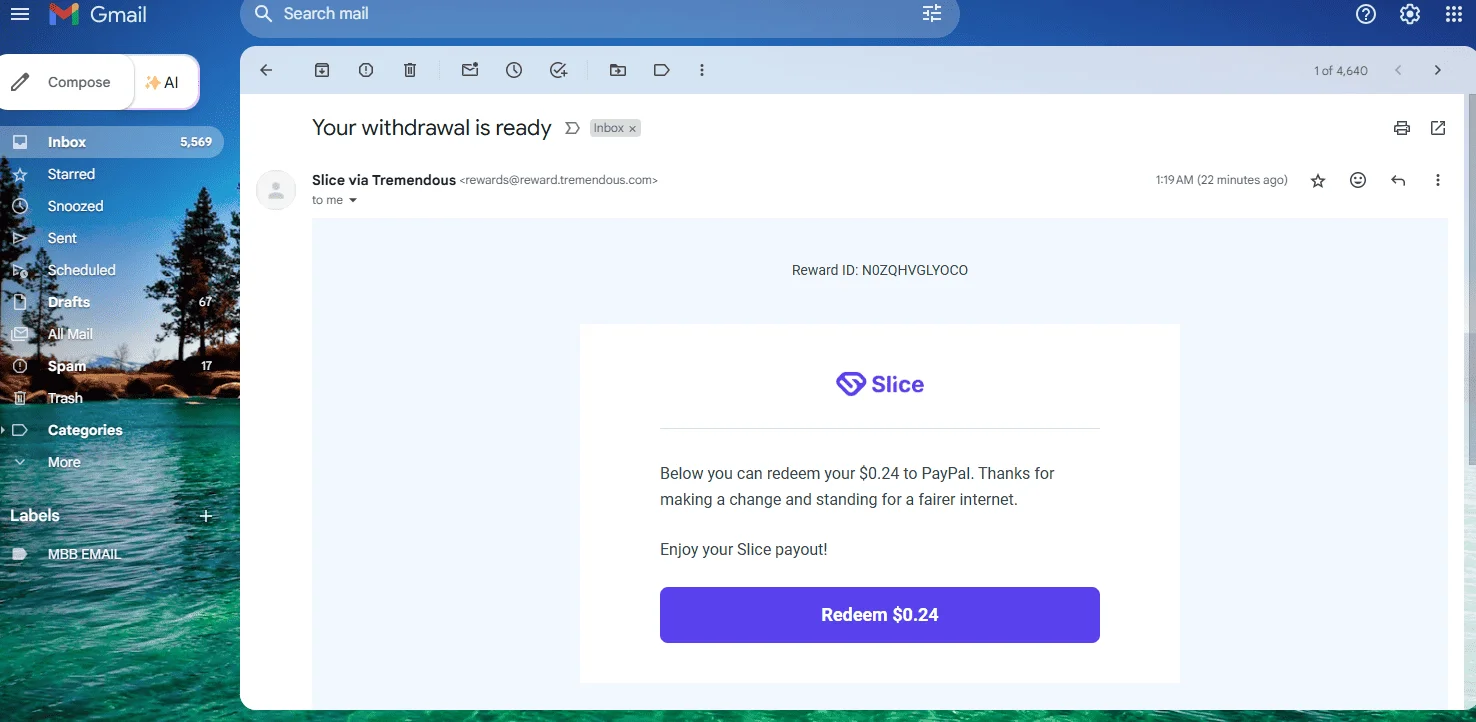
Task: Open message More options menu
Action: click(x=1438, y=180)
